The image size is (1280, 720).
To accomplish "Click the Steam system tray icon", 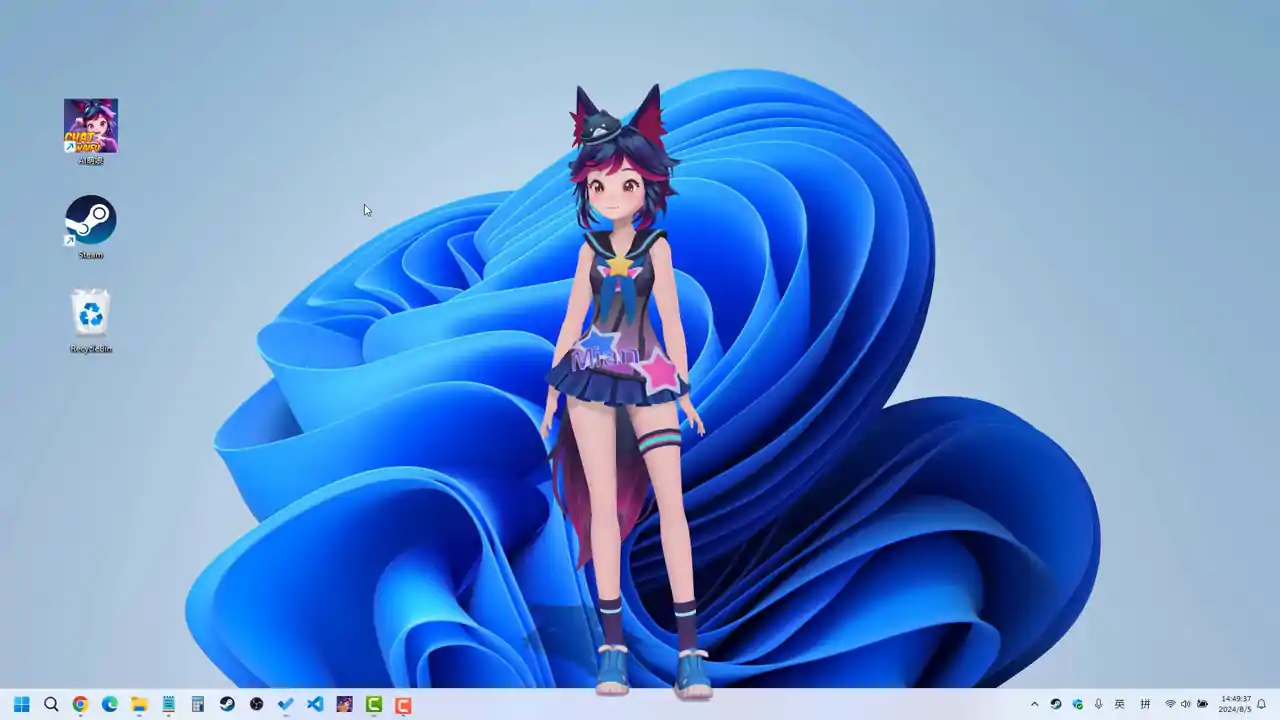I will 1056,704.
